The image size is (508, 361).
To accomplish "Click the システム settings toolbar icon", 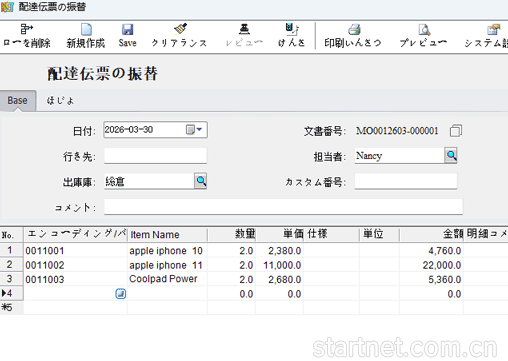I will coord(493,29).
